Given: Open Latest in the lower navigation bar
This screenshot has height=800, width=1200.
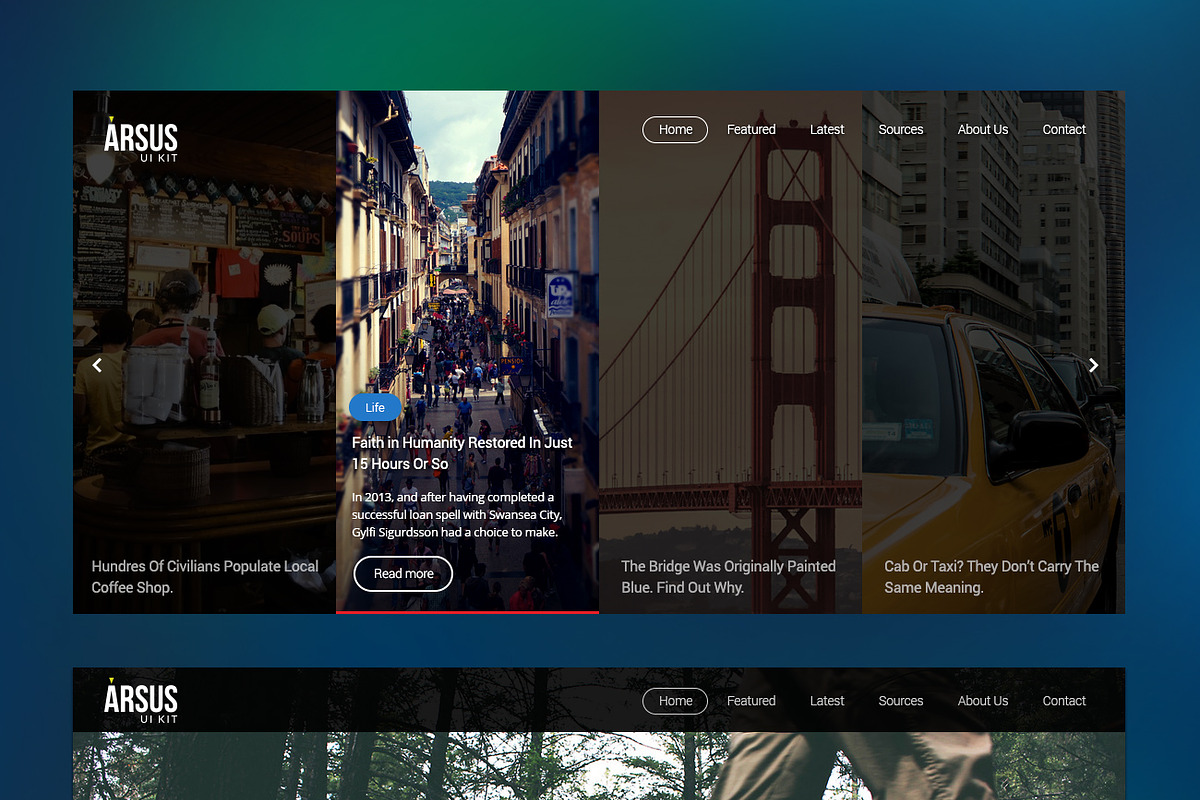Looking at the screenshot, I should click(827, 701).
